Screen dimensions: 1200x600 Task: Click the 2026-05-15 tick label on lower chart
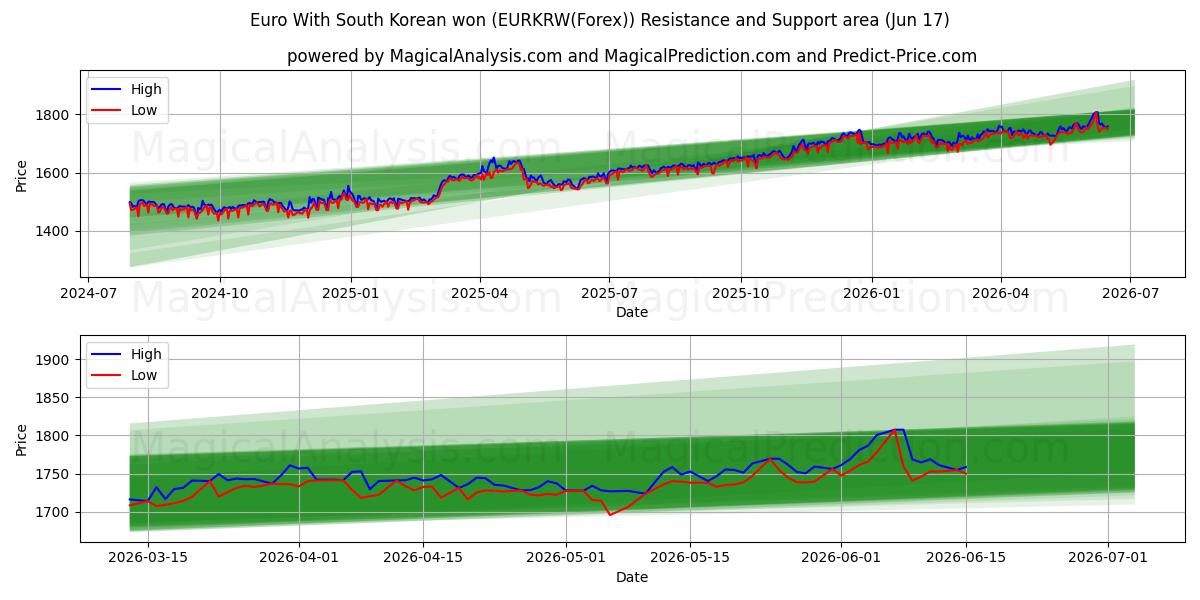point(690,559)
